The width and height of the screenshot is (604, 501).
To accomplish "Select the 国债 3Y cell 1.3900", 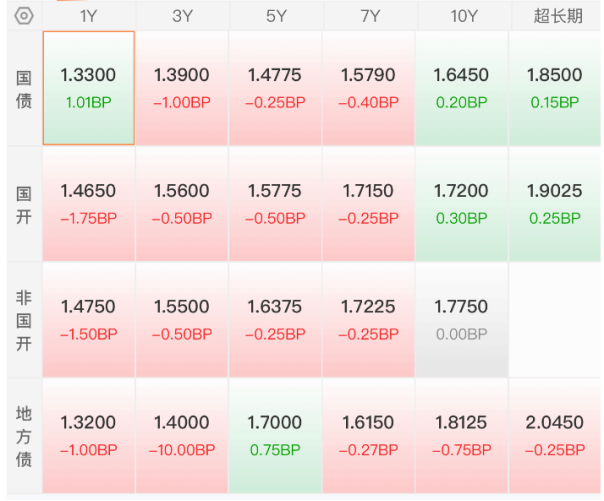I will coord(182,88).
